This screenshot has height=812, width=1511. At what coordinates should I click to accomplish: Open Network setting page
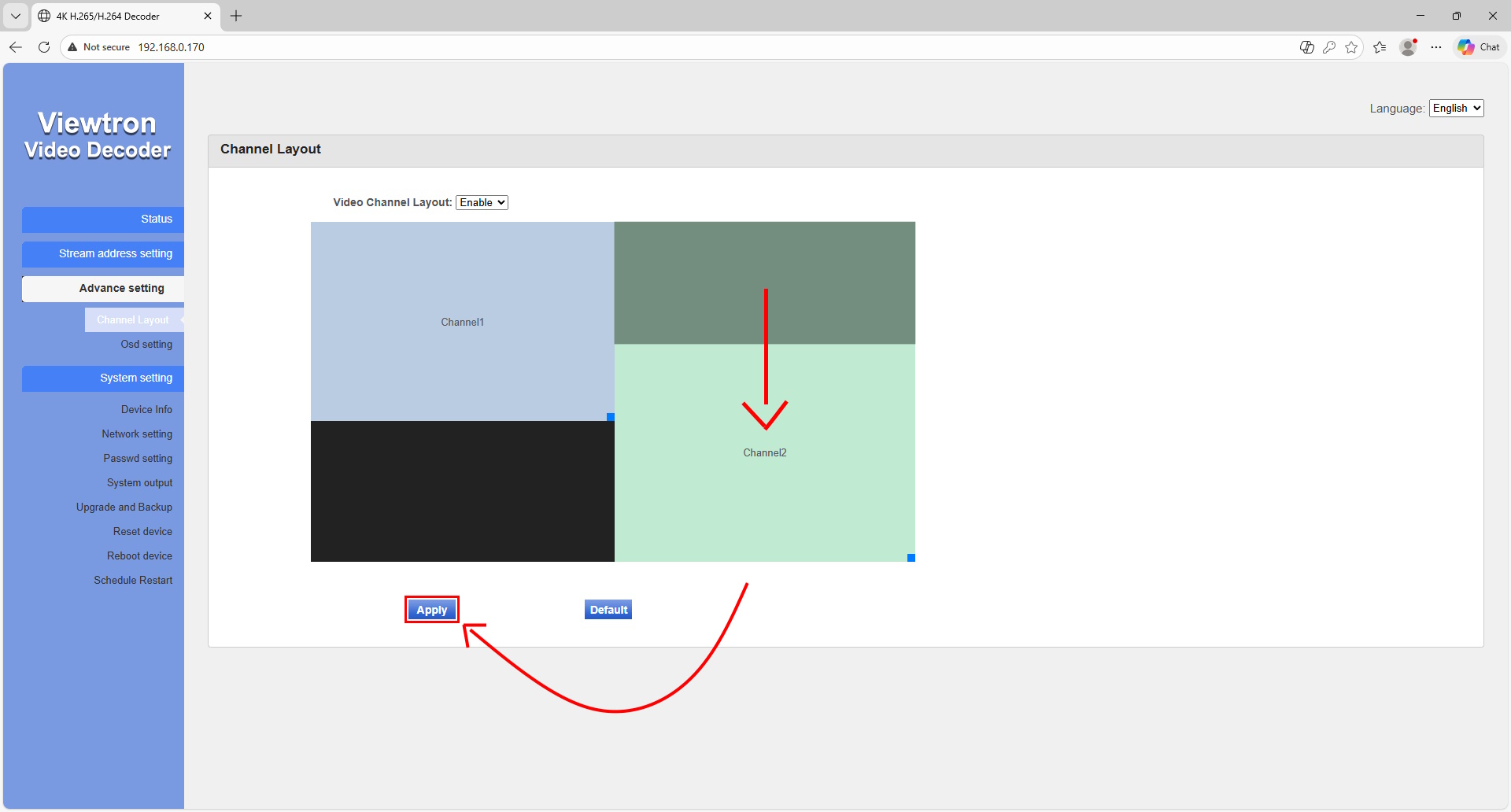click(x=137, y=434)
